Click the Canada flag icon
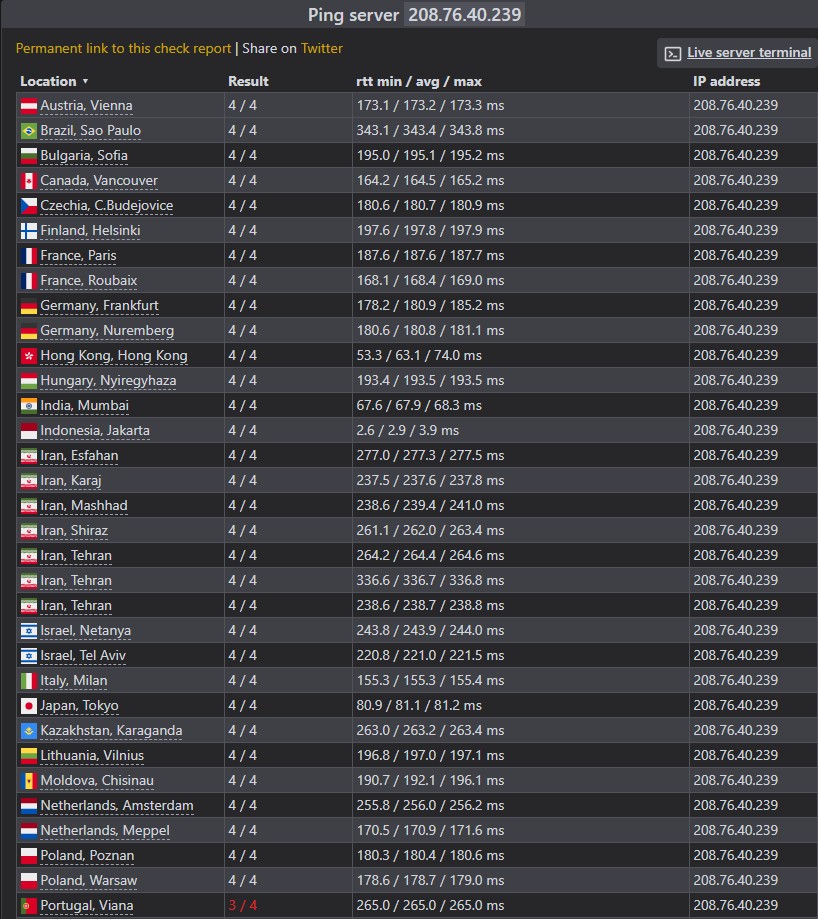 coord(29,181)
